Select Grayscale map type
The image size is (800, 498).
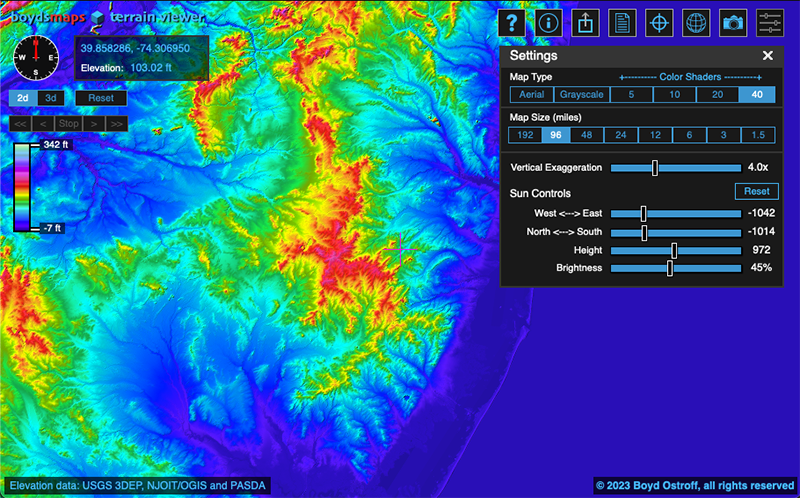click(580, 94)
